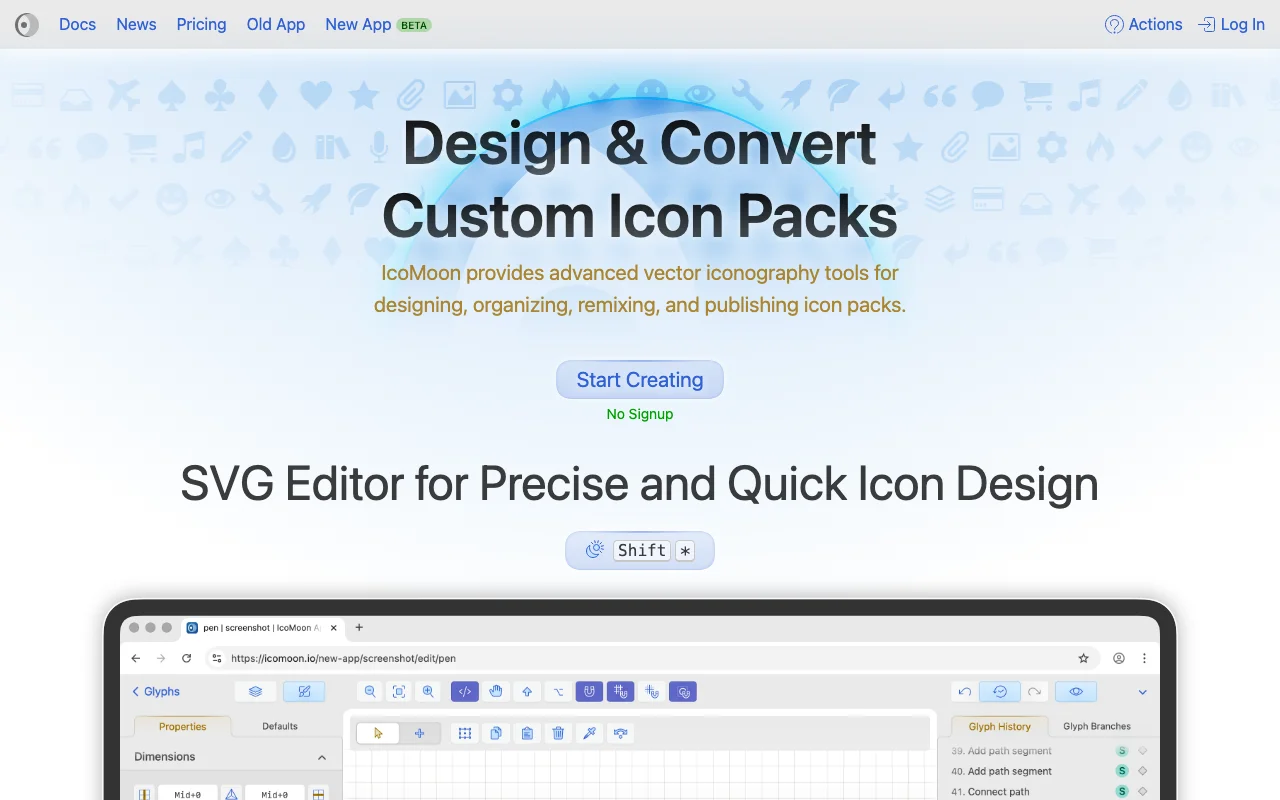Viewport: 1280px width, 800px height.
Task: Select the plus add-point tool
Action: coord(419,733)
